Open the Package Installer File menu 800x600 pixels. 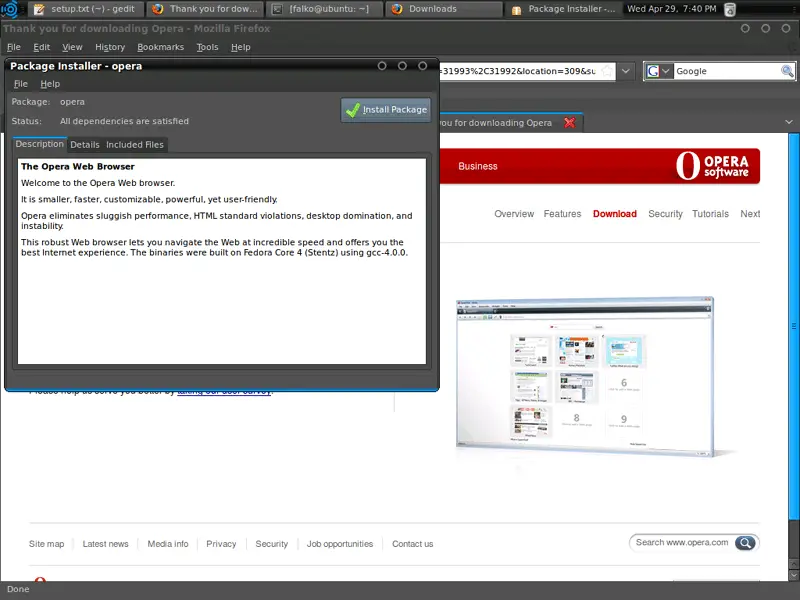tap(20, 84)
